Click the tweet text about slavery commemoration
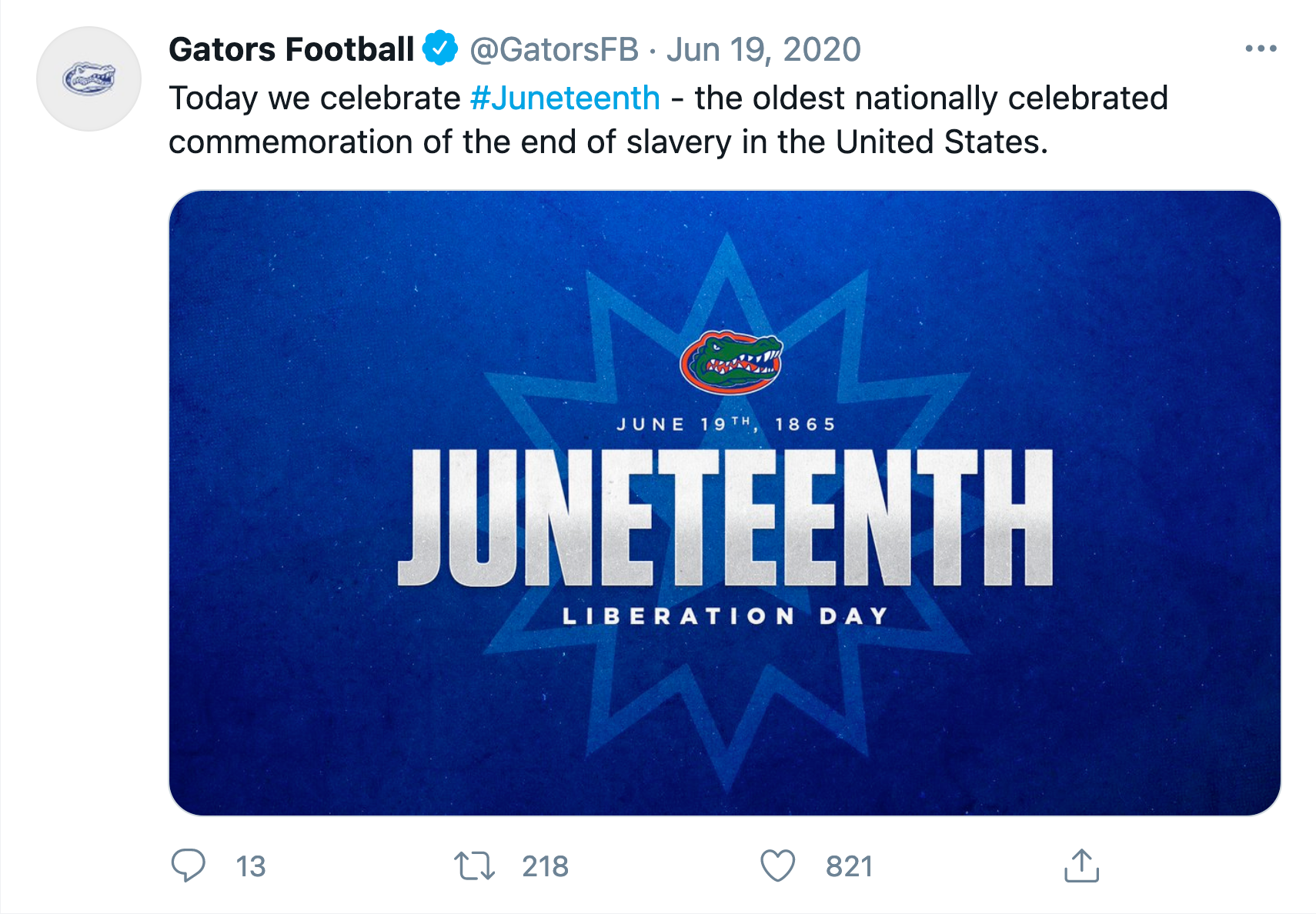Screen dimensions: 1316x914 (668, 120)
